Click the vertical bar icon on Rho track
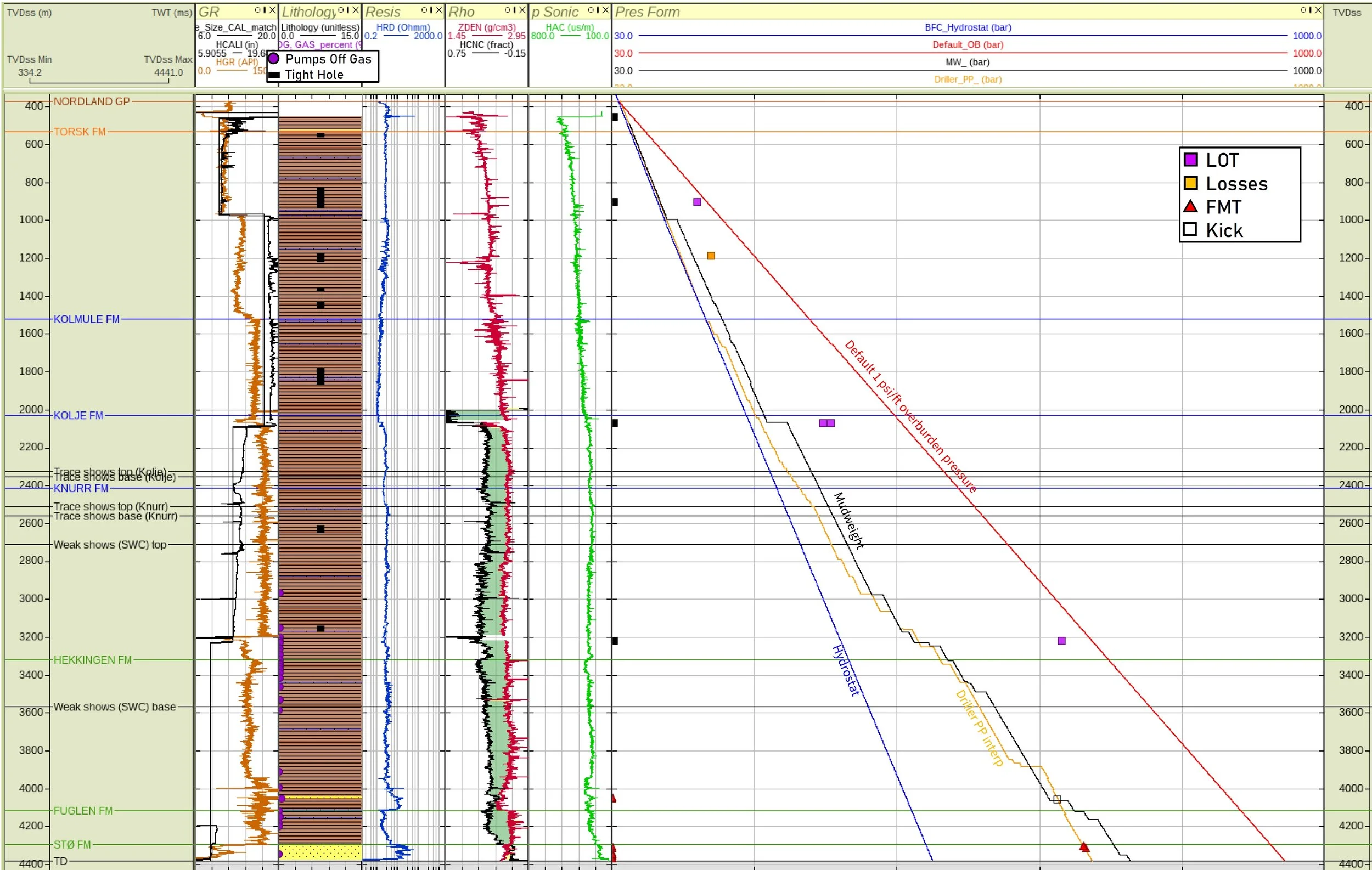Image resolution: width=1372 pixels, height=870 pixels. [515, 10]
